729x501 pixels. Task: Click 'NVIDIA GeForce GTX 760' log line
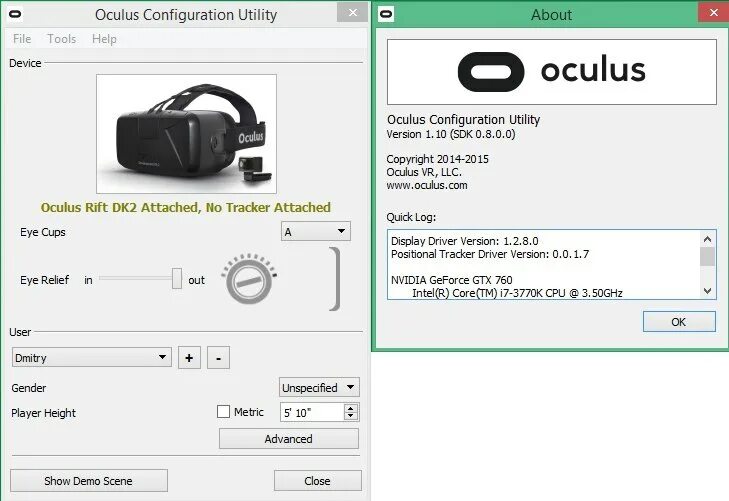tap(451, 280)
